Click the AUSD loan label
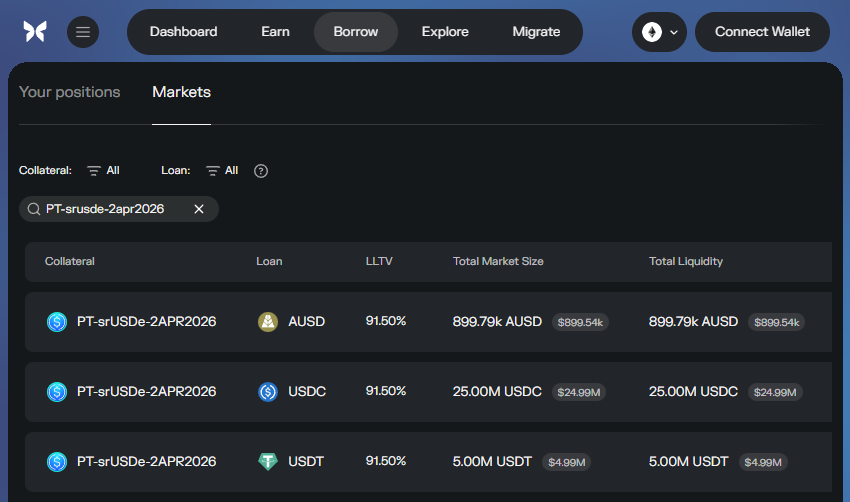The width and height of the screenshot is (850, 502). 306,321
